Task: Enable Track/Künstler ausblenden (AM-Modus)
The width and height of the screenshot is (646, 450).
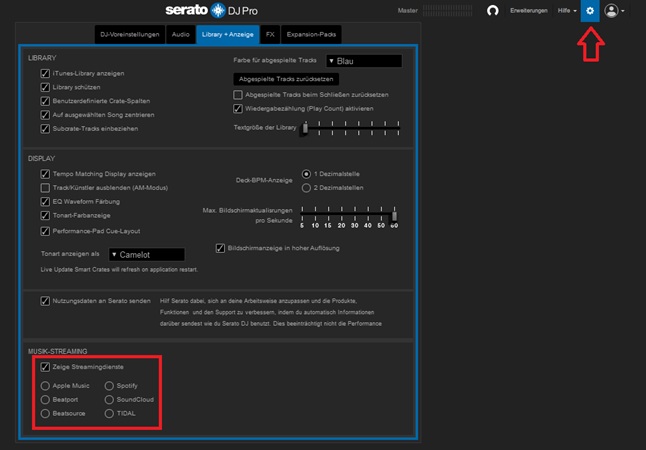Action: (x=45, y=188)
